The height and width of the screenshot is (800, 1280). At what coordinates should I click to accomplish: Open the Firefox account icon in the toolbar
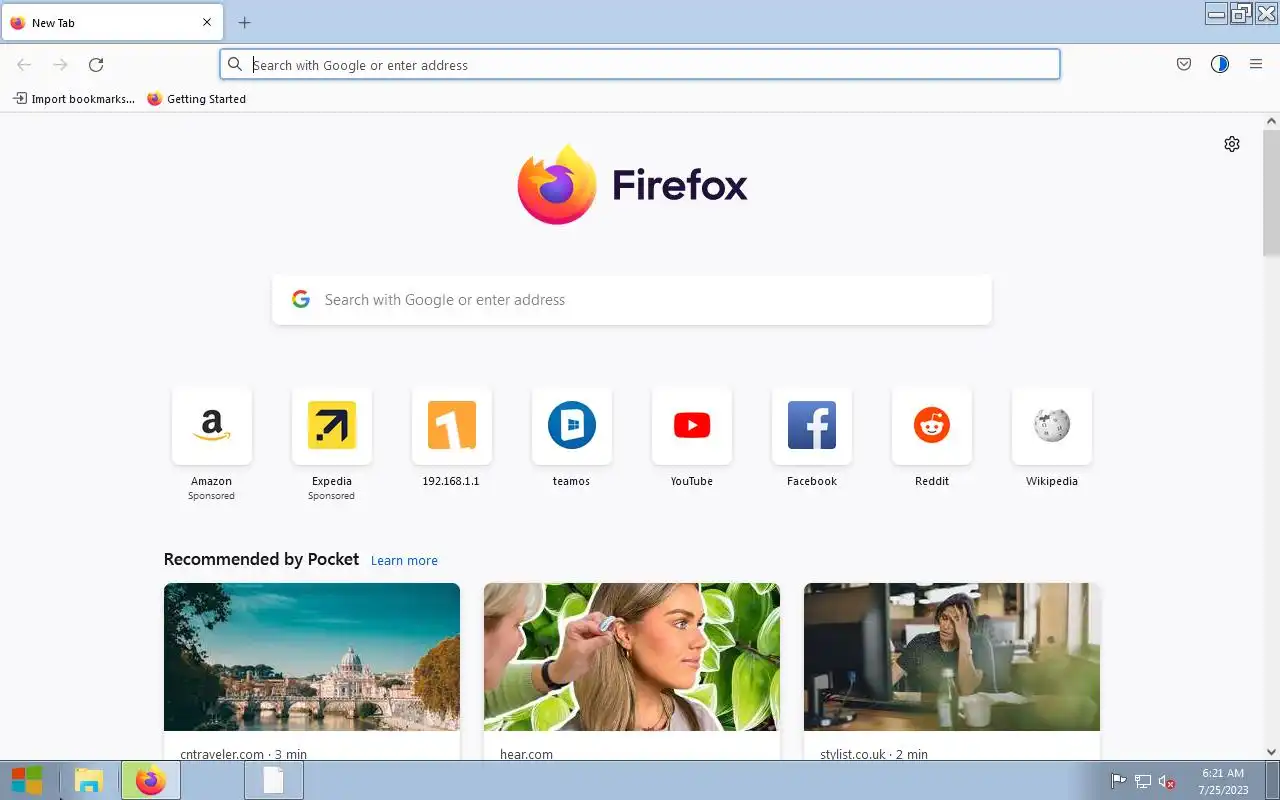pos(1220,65)
